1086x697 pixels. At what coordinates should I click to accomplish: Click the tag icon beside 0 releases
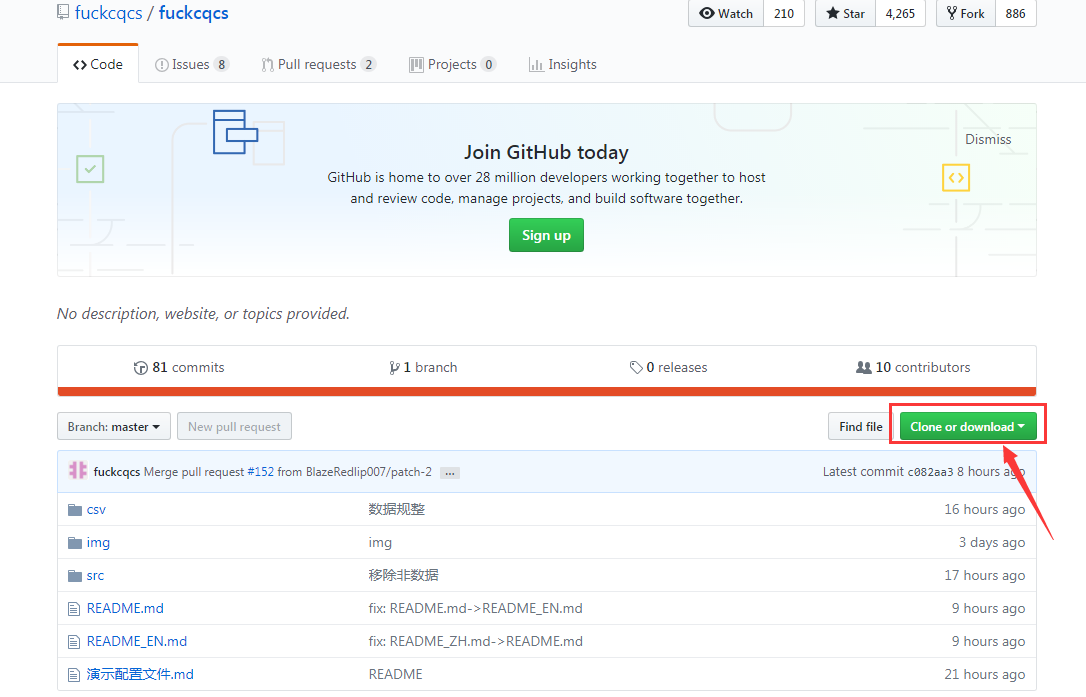coord(636,368)
